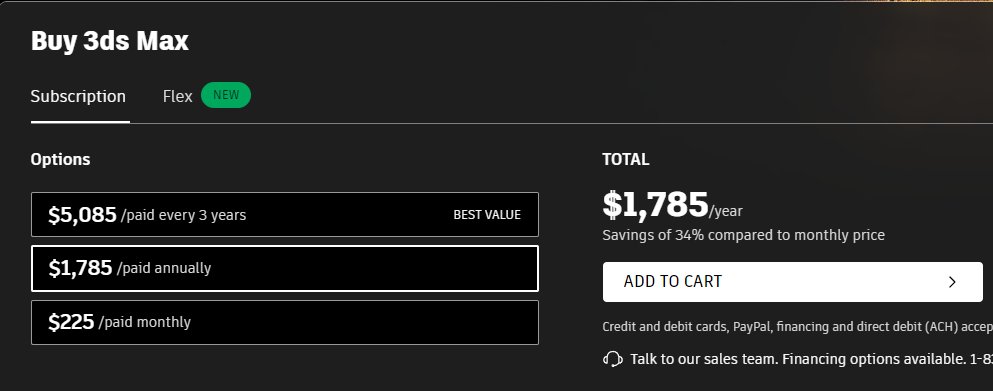Select the $5,085 paid every 3 years option
The width and height of the screenshot is (993, 391).
285,215
